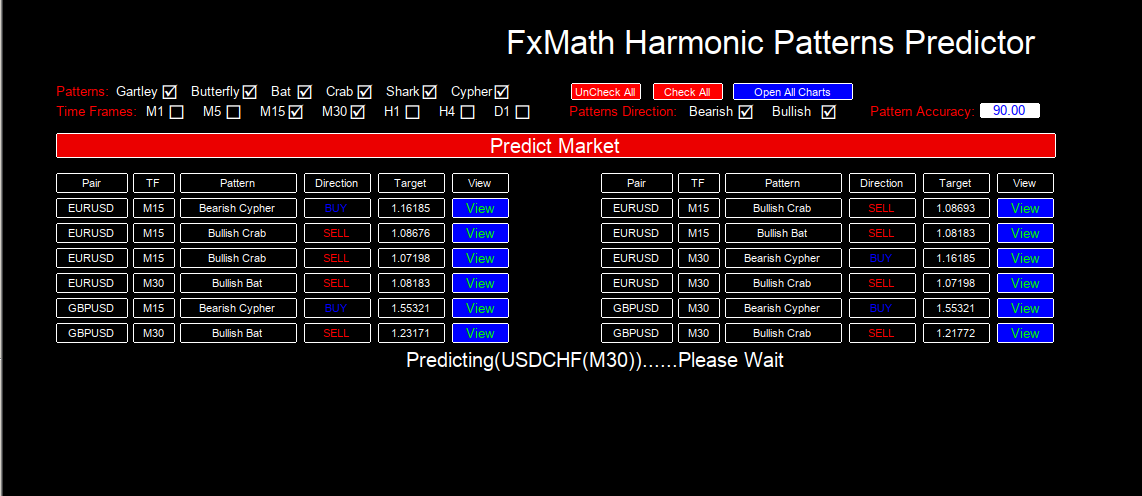The width and height of the screenshot is (1142, 496).
Task: Toggle the Shark pattern checkbox
Action: coord(430,92)
